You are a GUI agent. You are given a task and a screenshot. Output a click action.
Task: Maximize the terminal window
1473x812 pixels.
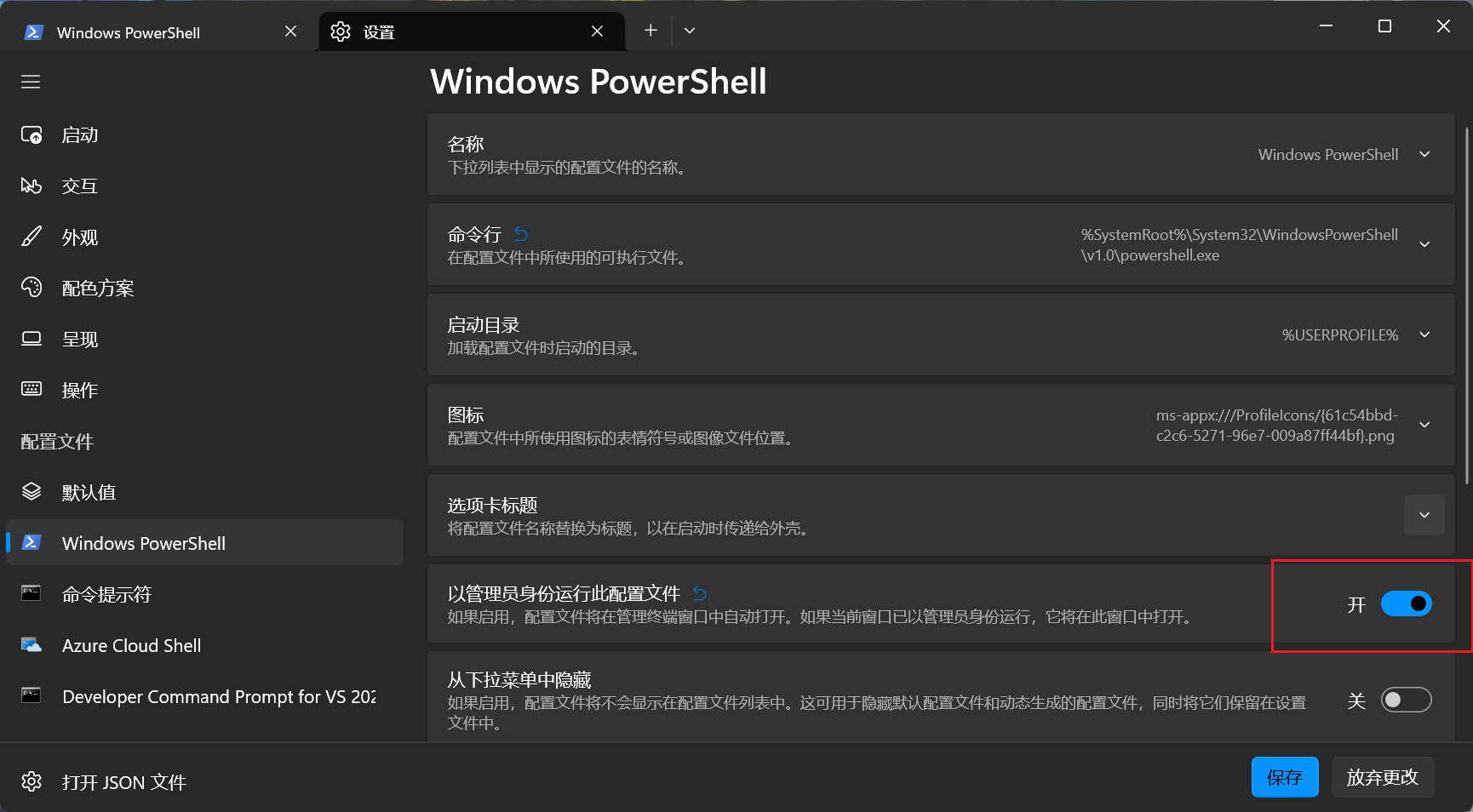[1384, 26]
